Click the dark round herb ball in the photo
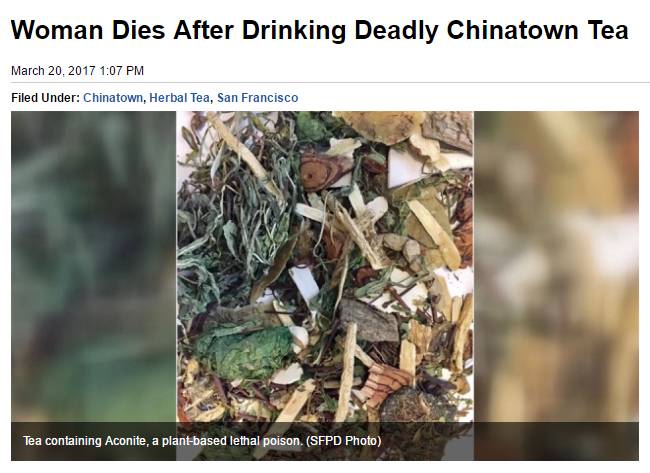 click(x=408, y=405)
